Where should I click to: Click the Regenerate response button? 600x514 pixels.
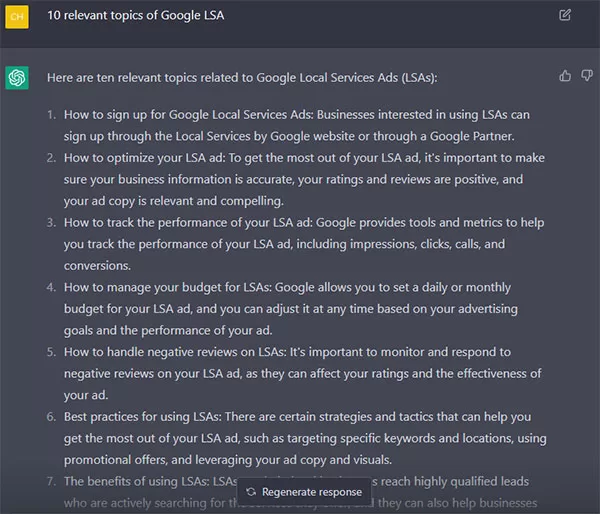[x=304, y=492]
